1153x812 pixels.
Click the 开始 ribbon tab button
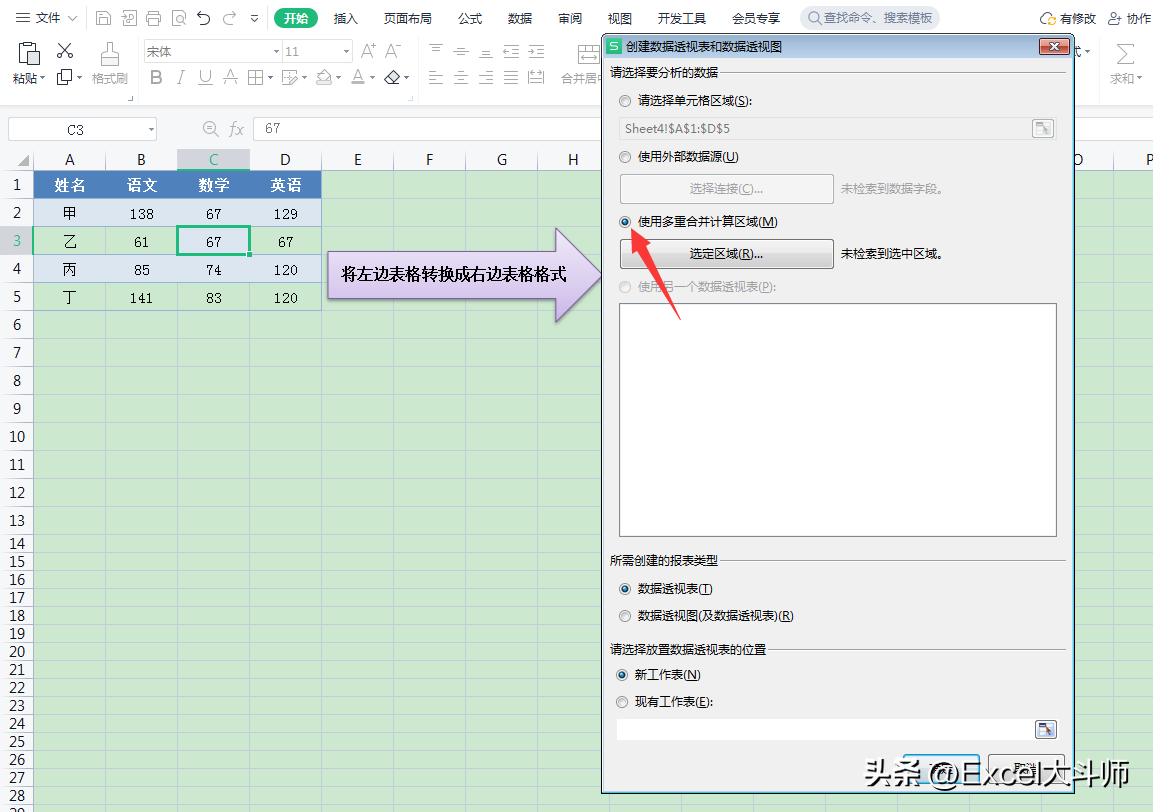[296, 18]
